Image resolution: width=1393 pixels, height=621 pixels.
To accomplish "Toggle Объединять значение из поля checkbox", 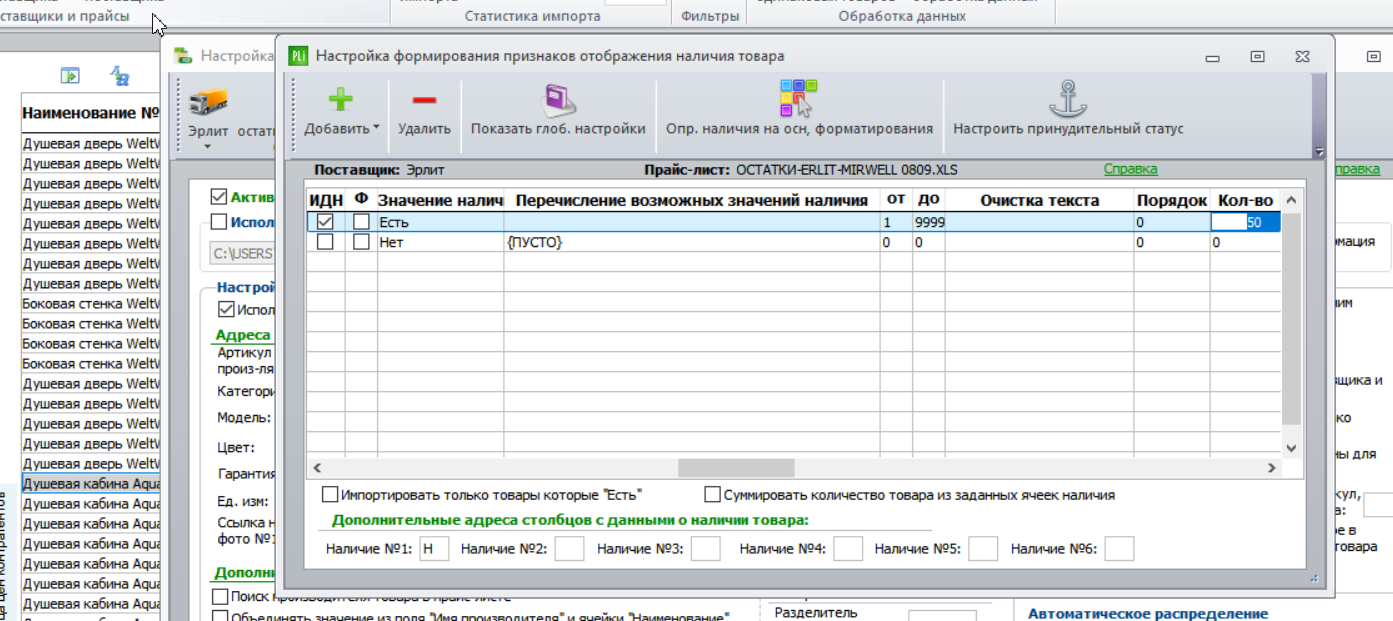I will pyautogui.click(x=220, y=617).
